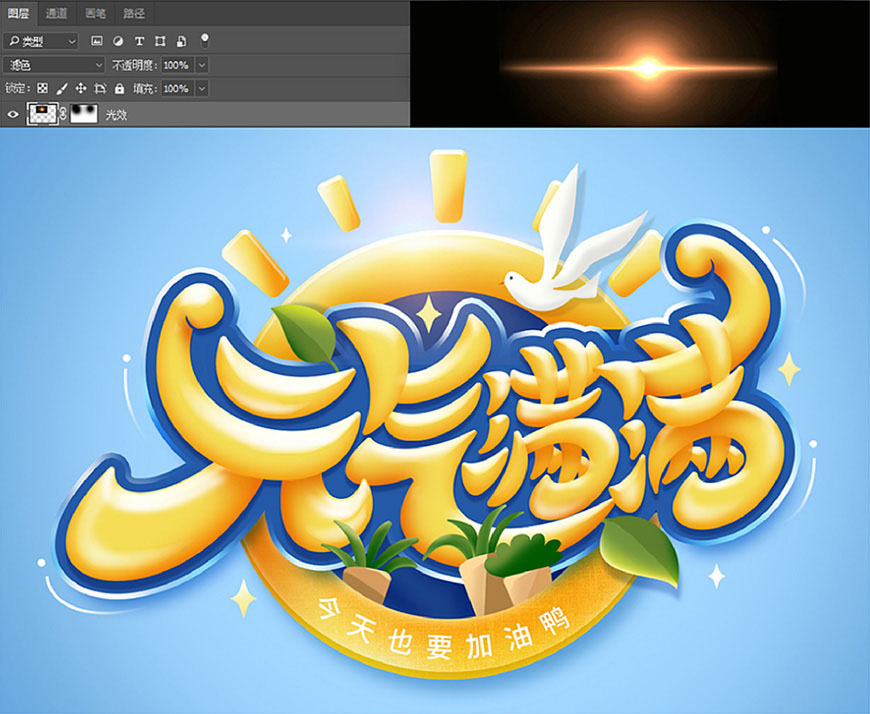Switch to the 图层 (Layers) tab

pos(18,13)
